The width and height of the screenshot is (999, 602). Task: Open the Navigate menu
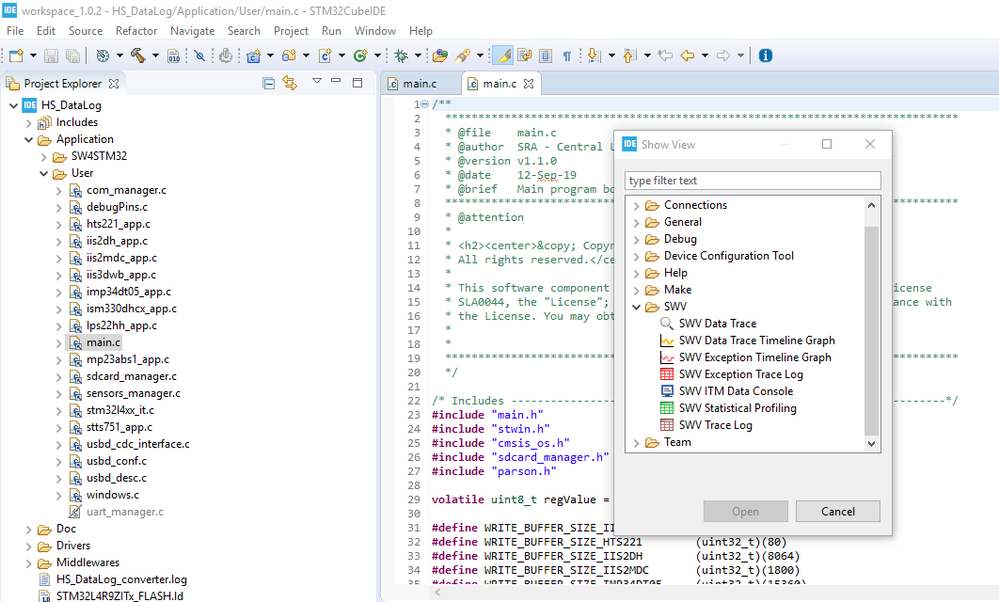click(192, 31)
